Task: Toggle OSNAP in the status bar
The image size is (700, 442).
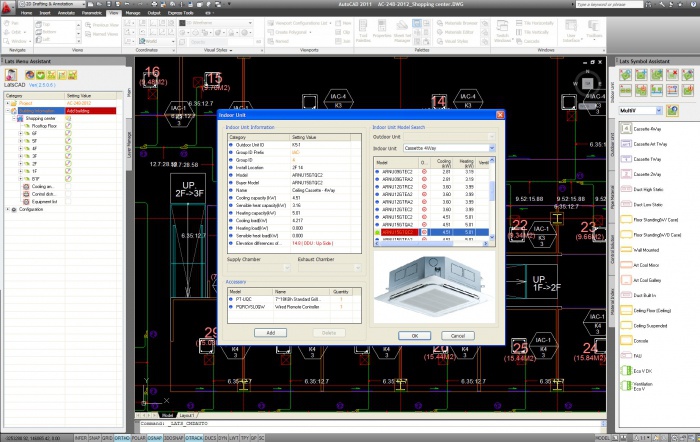Action: pos(154,438)
